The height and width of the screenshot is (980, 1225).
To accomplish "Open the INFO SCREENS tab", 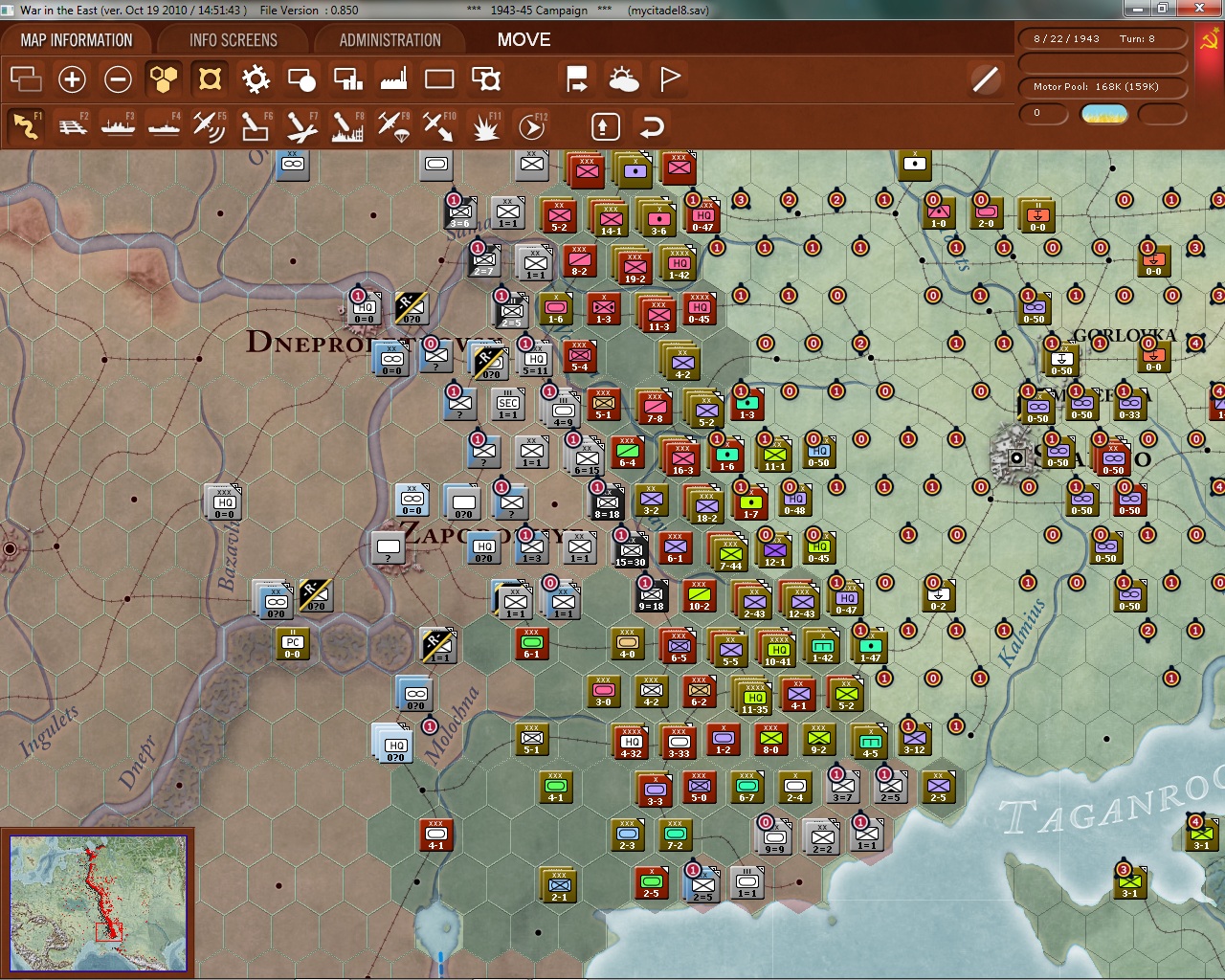I will pyautogui.click(x=233, y=40).
